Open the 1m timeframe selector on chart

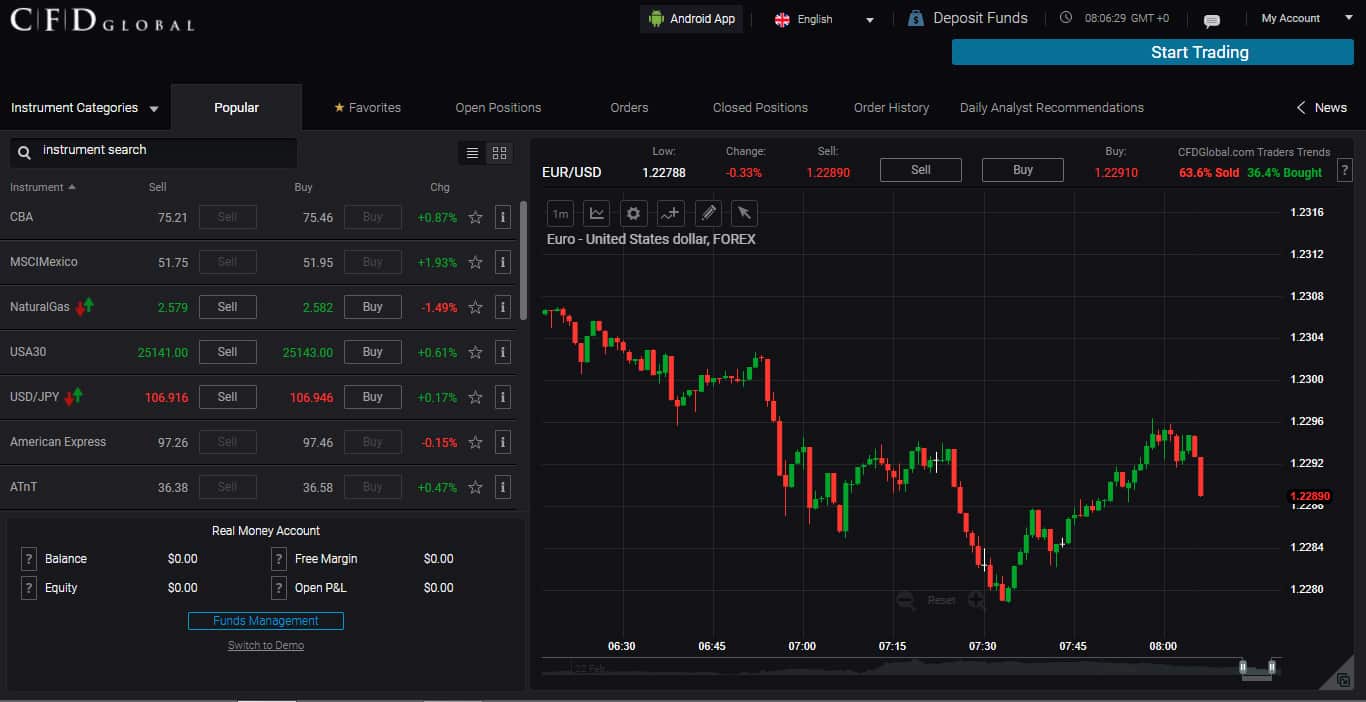coord(561,213)
